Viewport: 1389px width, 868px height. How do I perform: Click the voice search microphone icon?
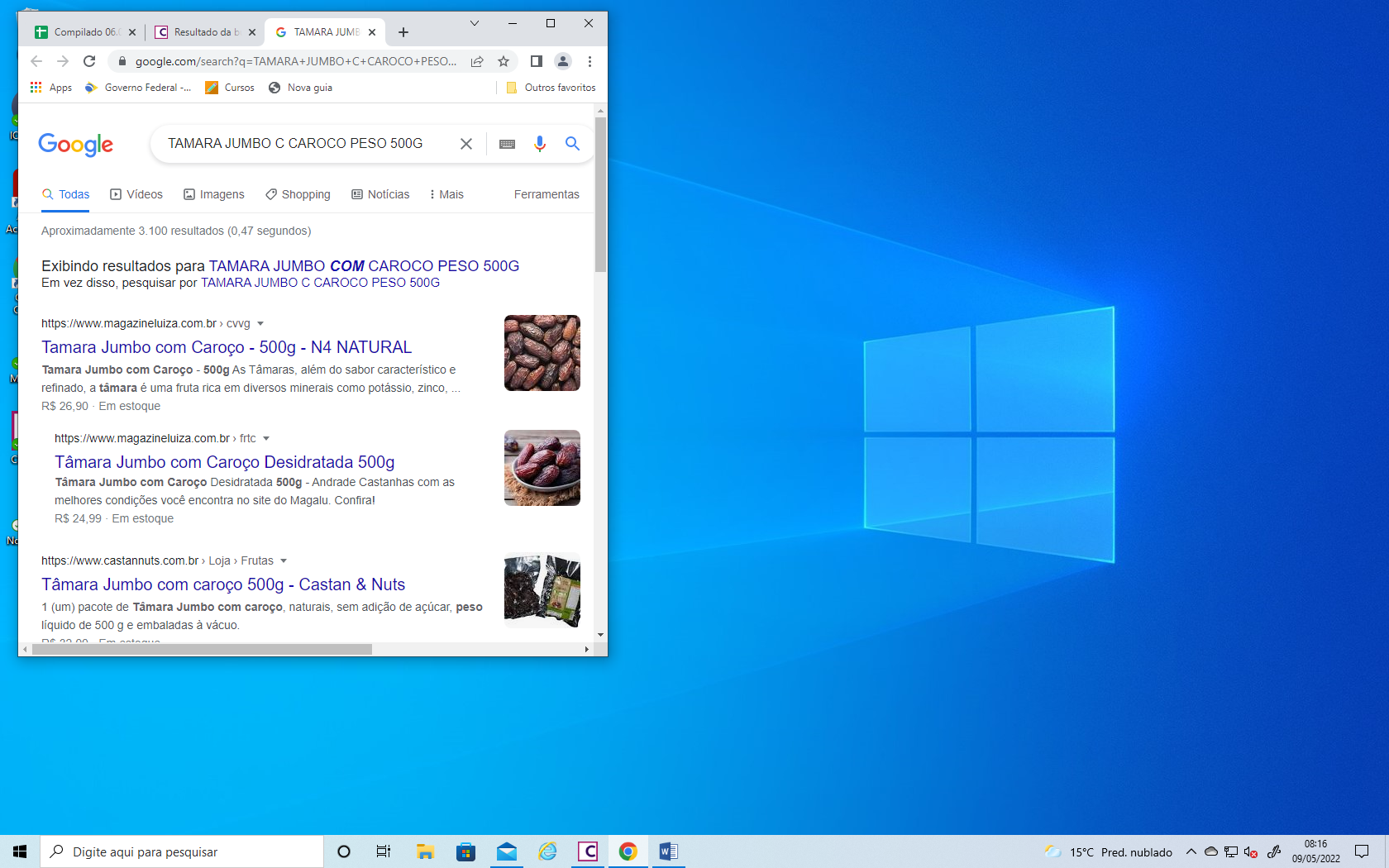(539, 144)
